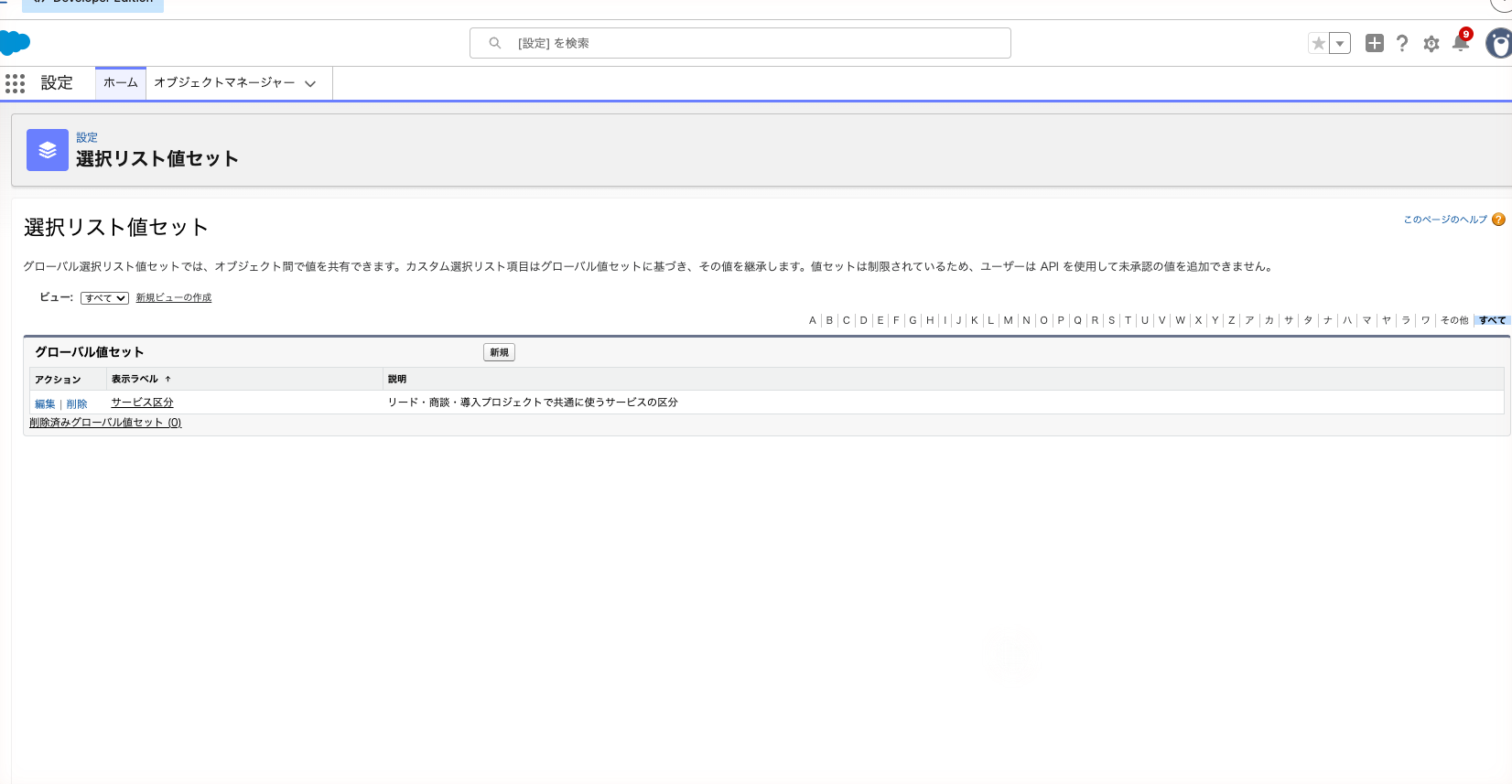Filter the list by カ
Viewport: 1512px width, 784px height.
1269,320
